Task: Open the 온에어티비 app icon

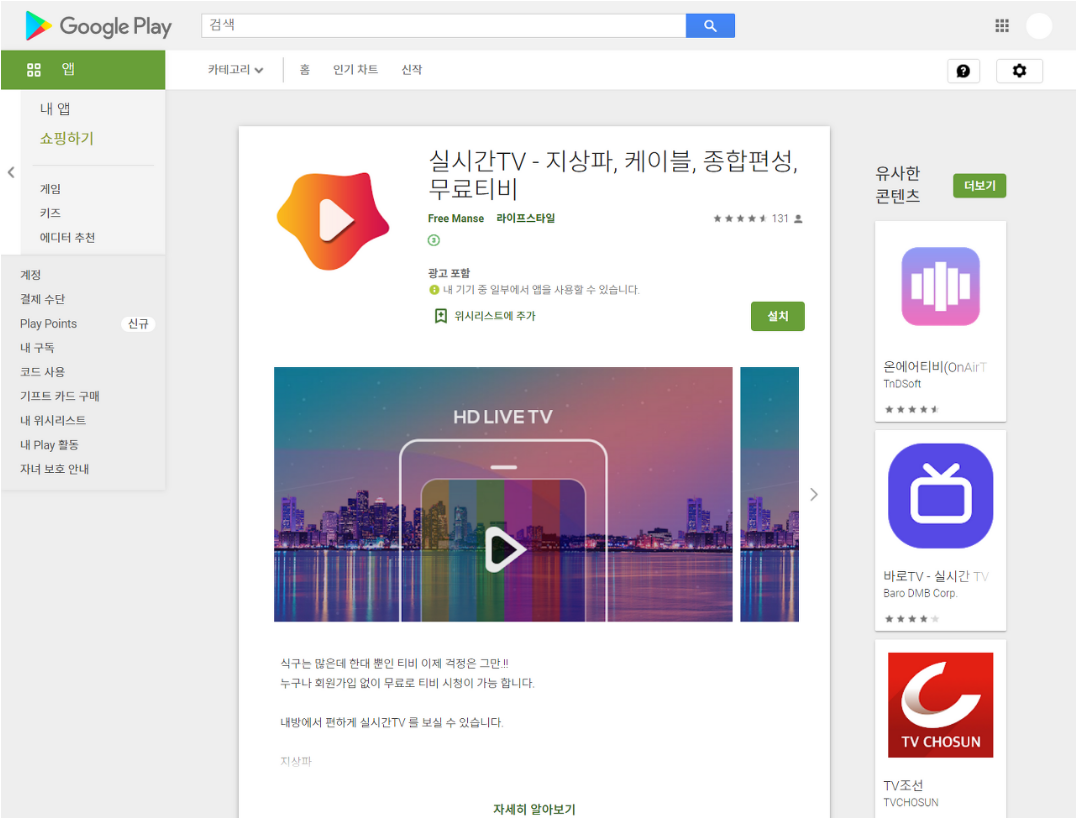Action: tap(940, 286)
